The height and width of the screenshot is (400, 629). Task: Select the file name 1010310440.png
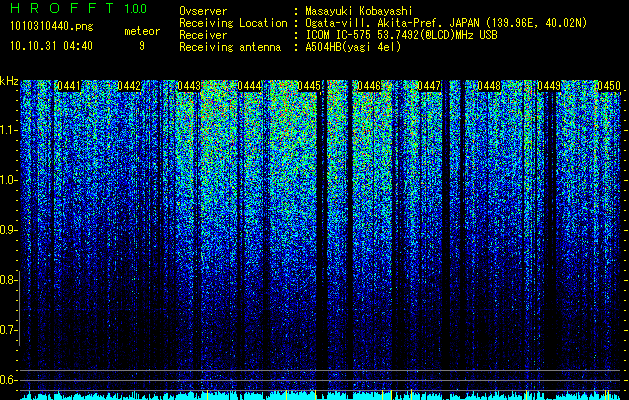coord(52,26)
